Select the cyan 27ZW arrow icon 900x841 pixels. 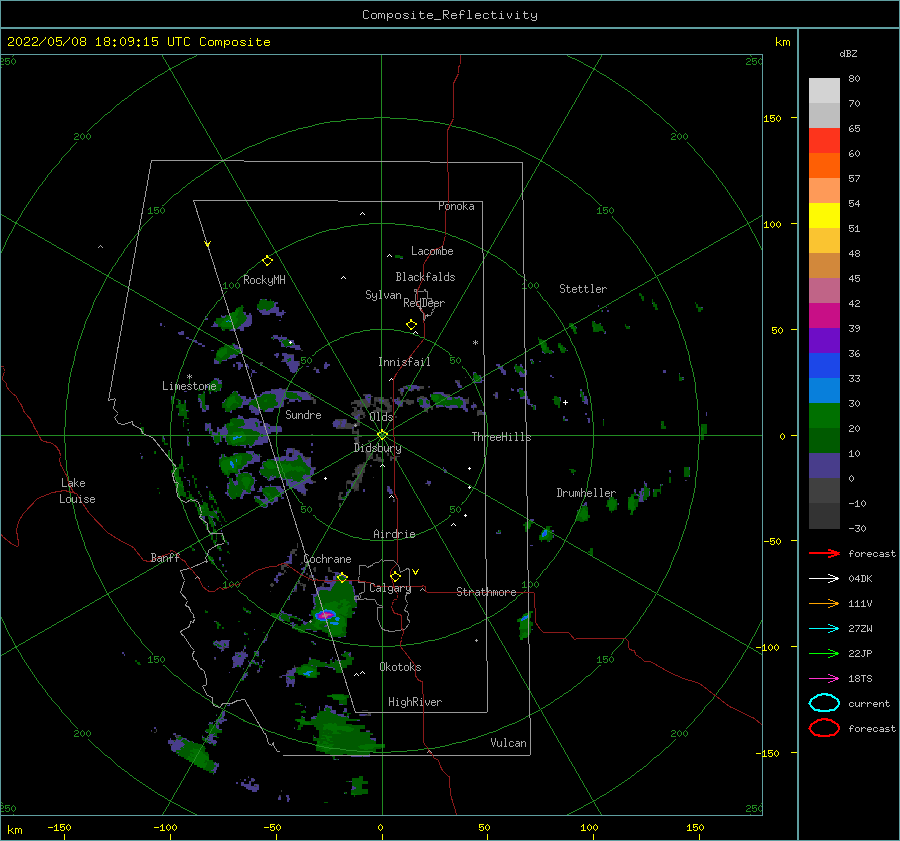point(824,629)
